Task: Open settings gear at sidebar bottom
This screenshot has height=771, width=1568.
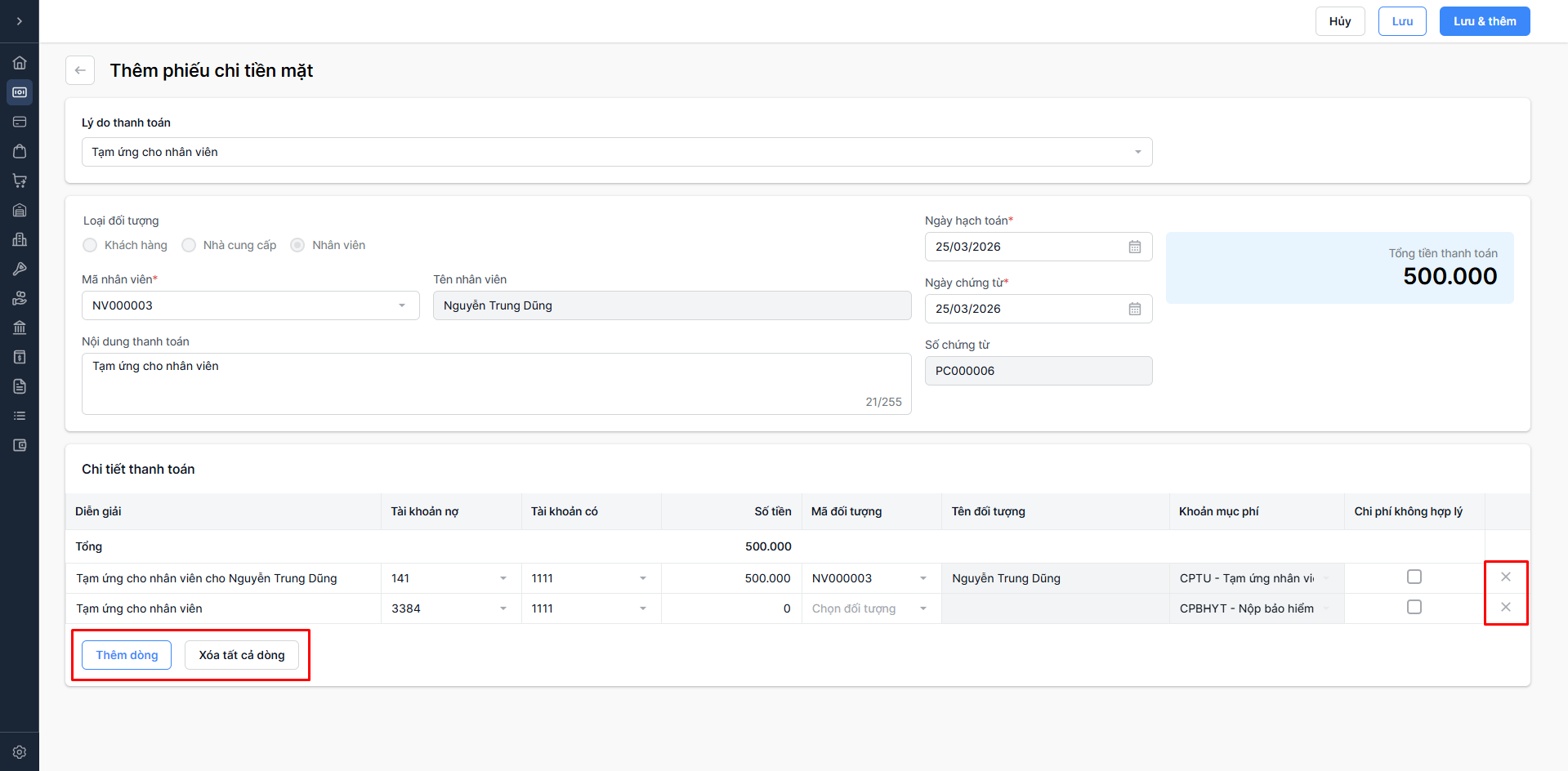Action: pyautogui.click(x=20, y=752)
